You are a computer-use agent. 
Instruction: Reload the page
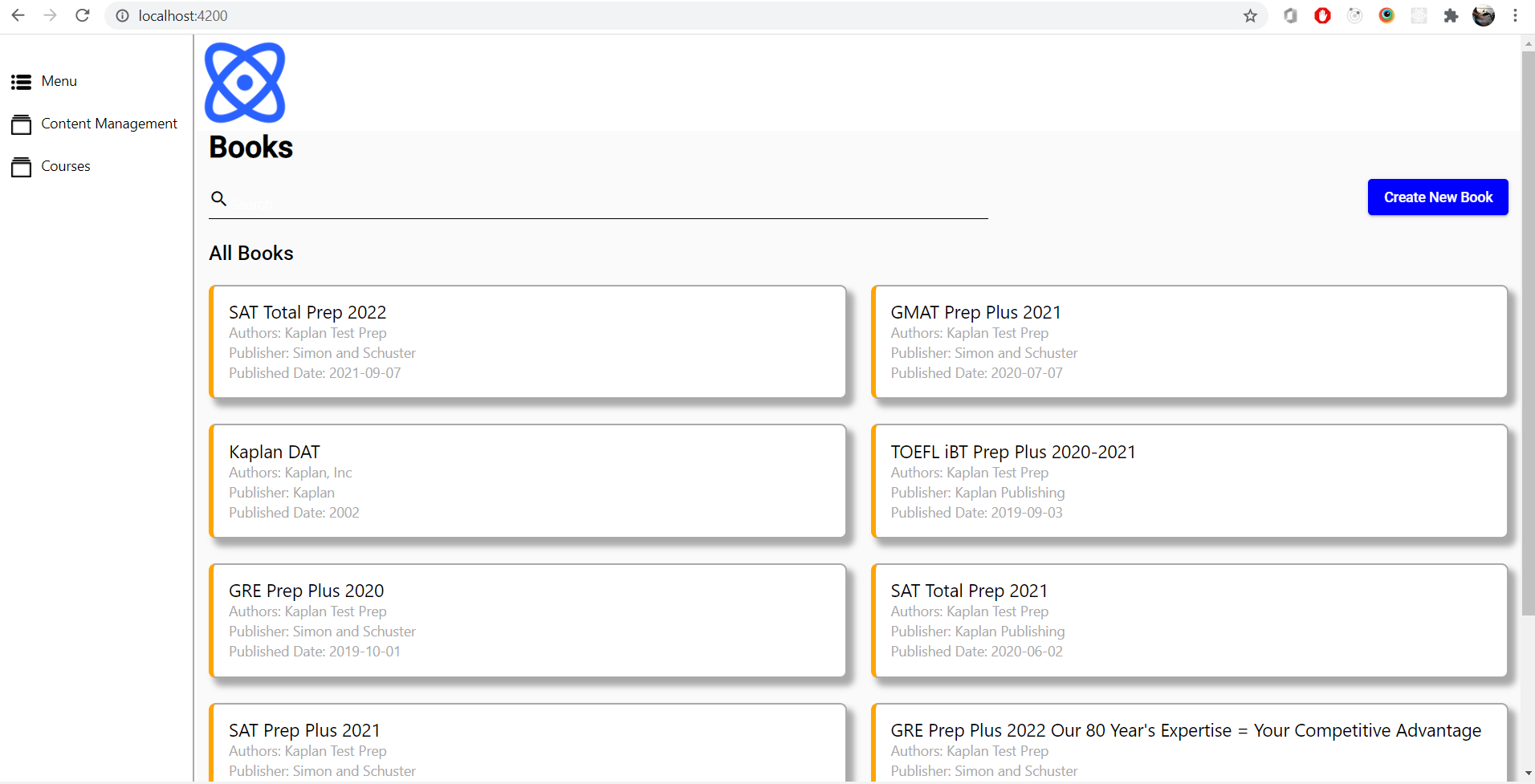[x=82, y=16]
